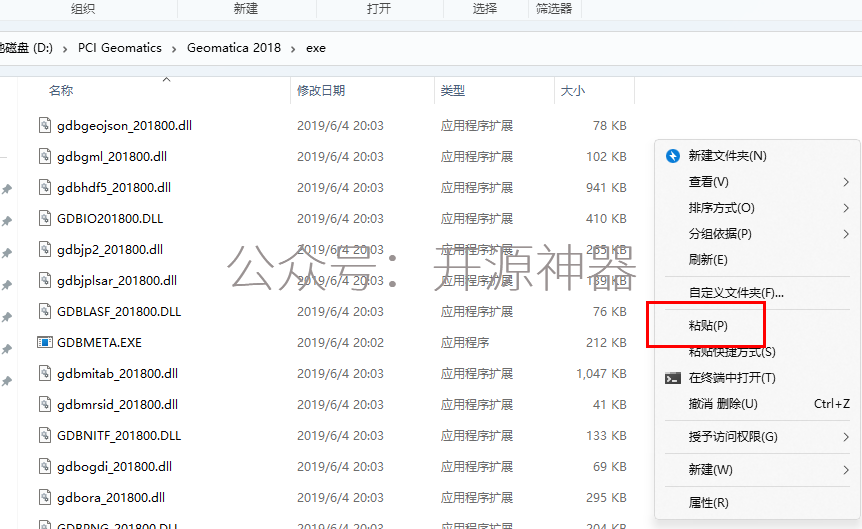Click the gdbgeojson_201800.dll file icon
The height and width of the screenshot is (529, 862).
pos(45,125)
